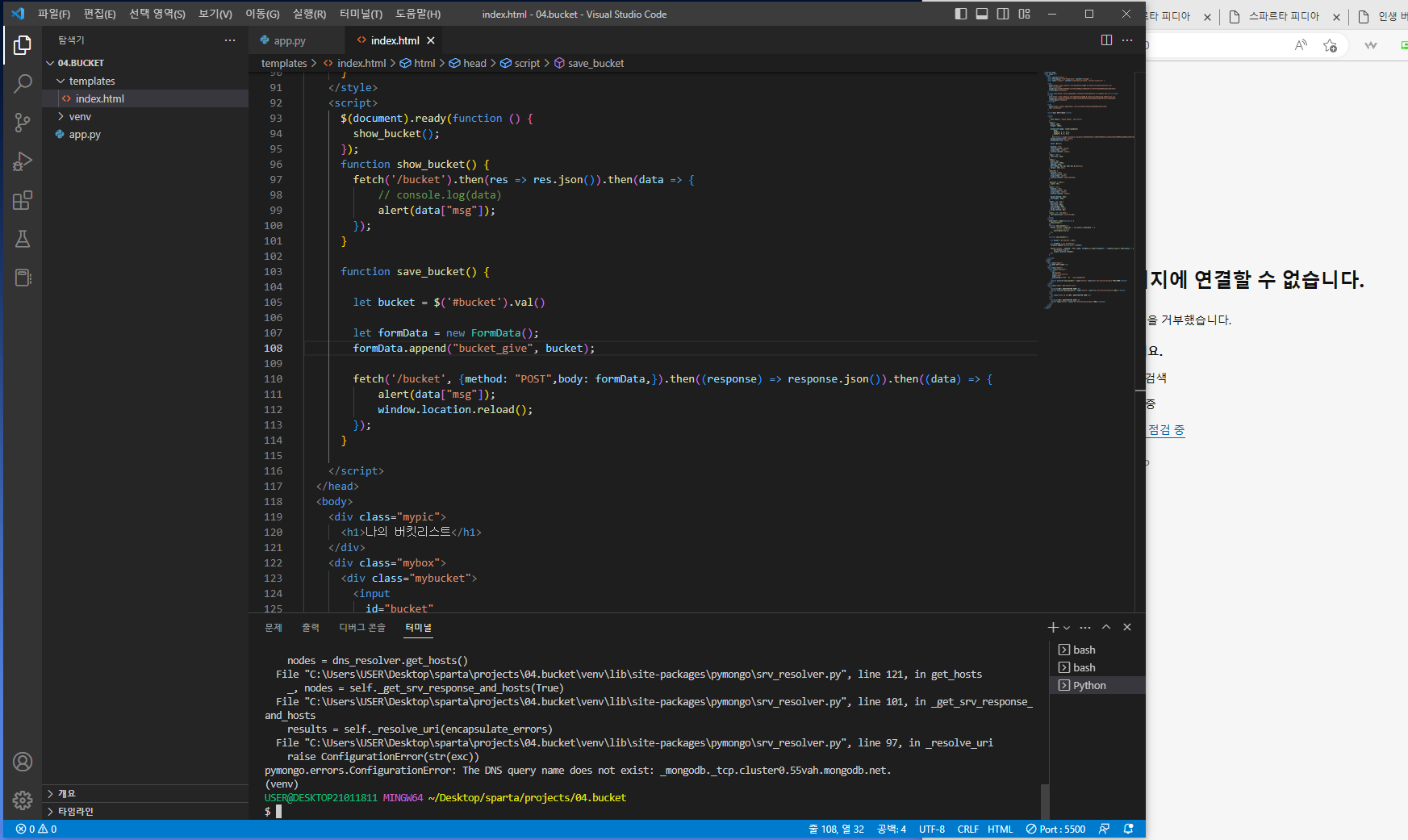Open the 보기(V) menu
The image size is (1408, 840).
click(x=215, y=14)
